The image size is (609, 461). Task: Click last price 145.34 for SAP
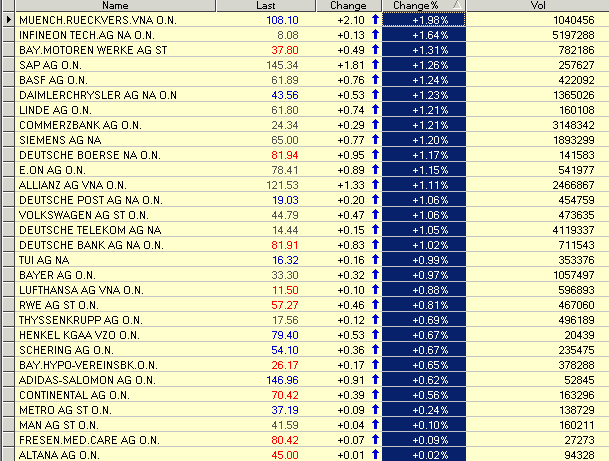(x=282, y=65)
